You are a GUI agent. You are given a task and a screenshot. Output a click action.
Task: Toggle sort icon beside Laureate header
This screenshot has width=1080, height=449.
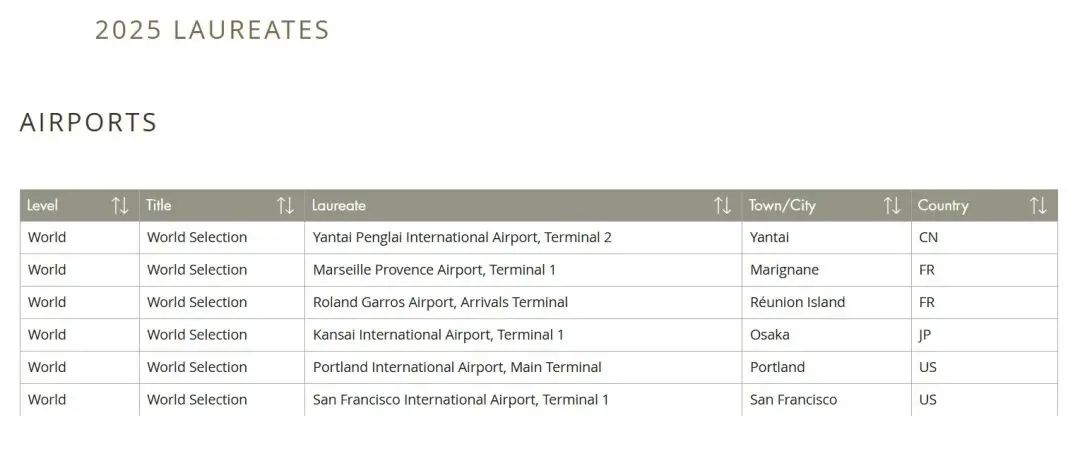pyautogui.click(x=722, y=206)
